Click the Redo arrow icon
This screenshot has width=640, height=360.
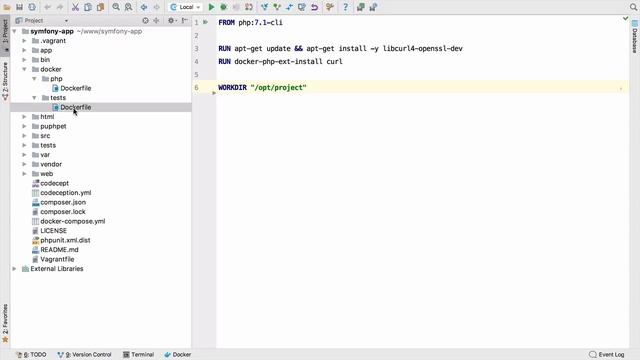60,7
